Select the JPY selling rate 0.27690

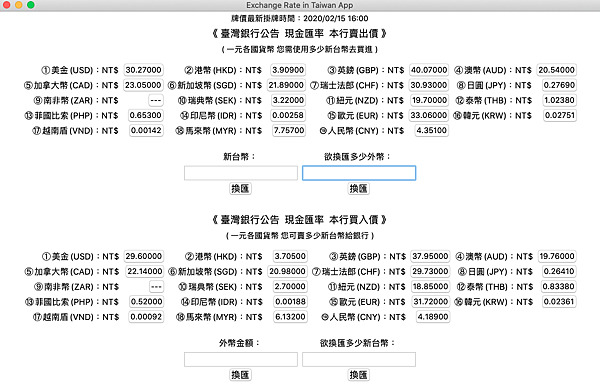pos(559,85)
